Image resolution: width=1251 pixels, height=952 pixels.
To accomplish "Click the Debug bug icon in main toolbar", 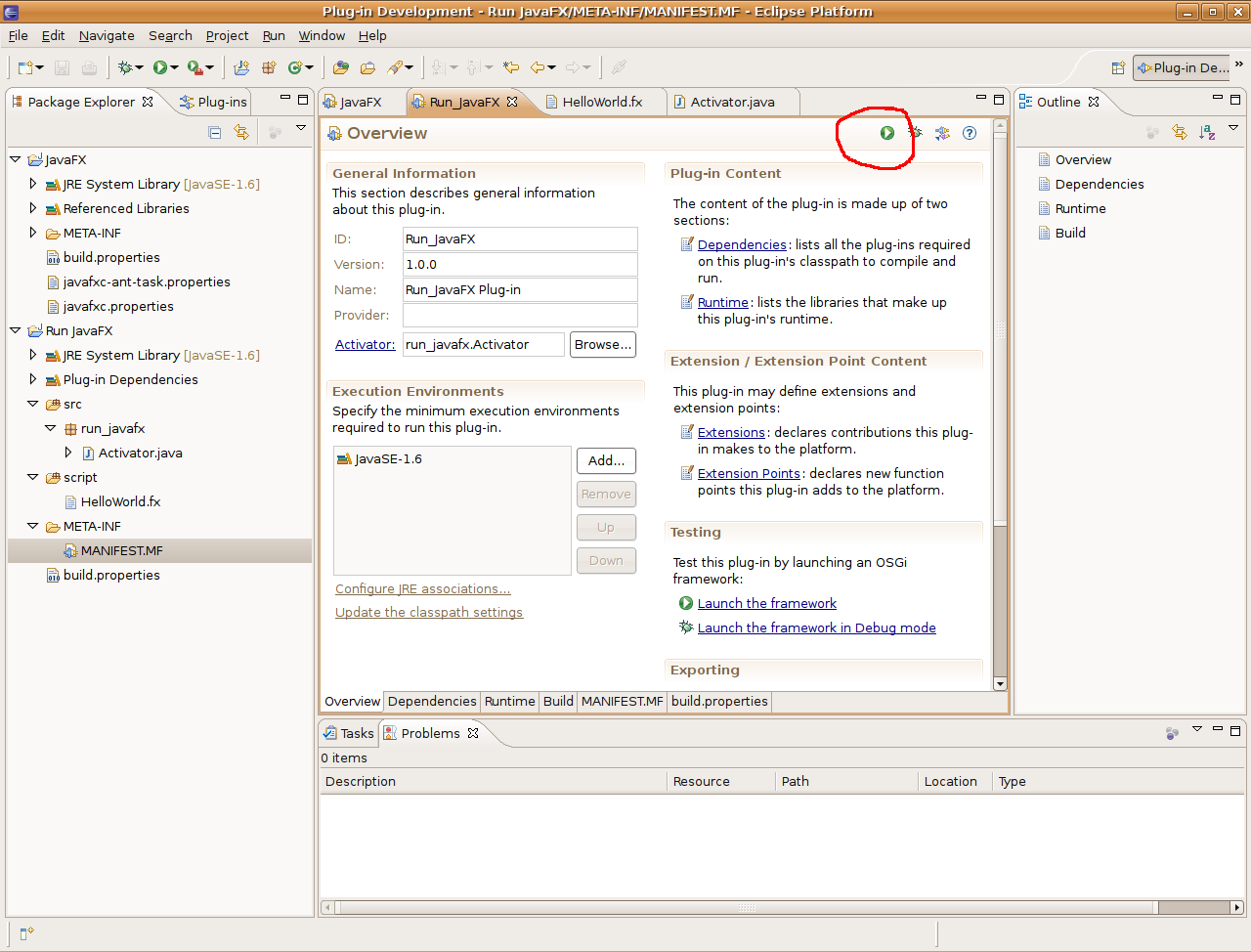I will 125,67.
